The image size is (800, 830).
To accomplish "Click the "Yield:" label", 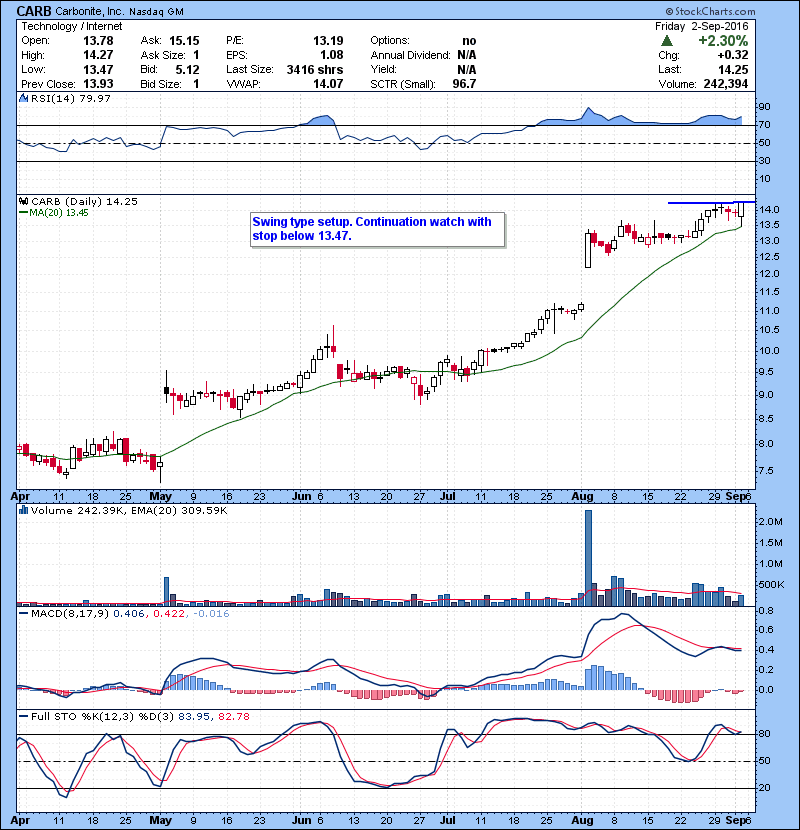I will [383, 69].
